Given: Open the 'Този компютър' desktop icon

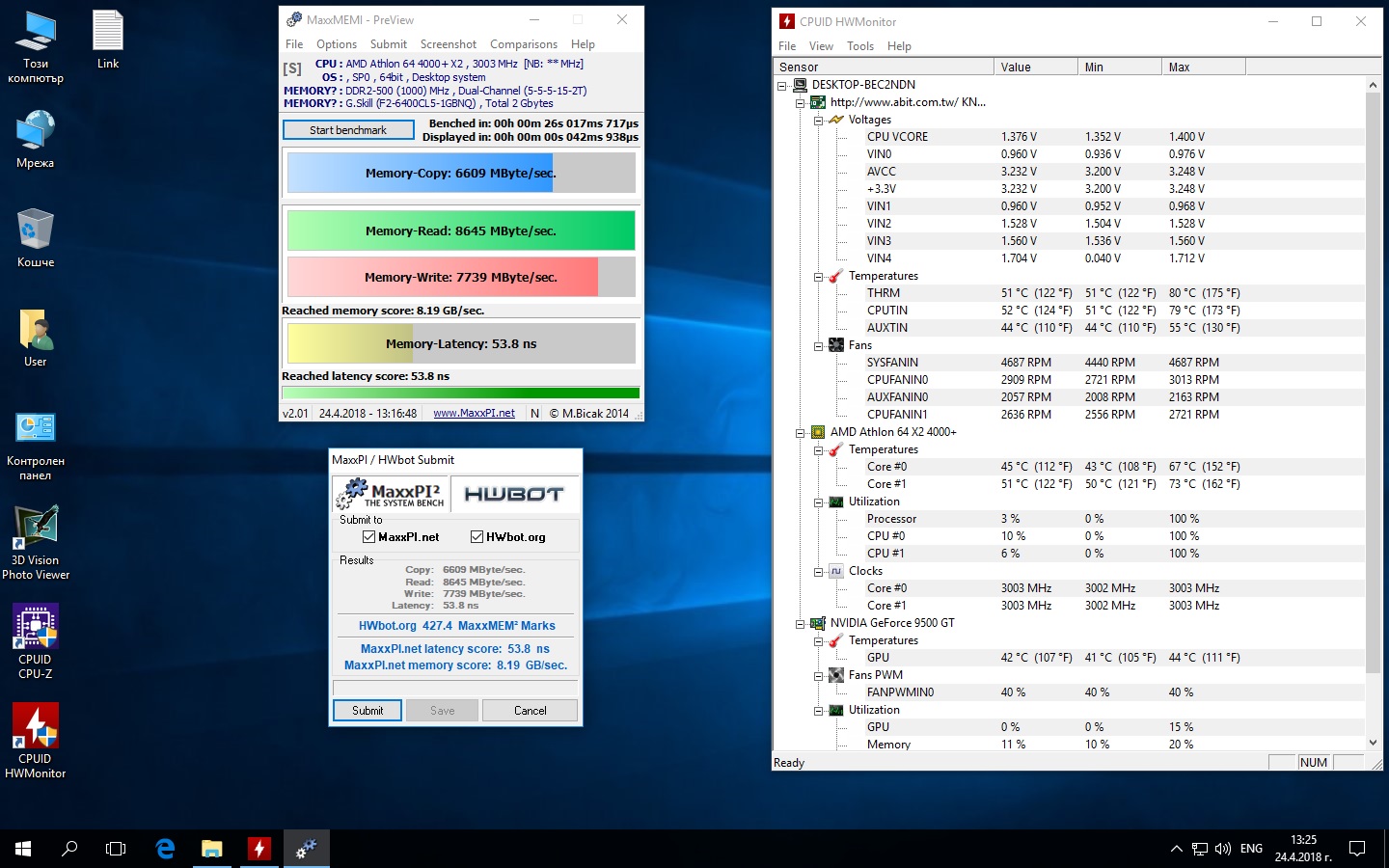Looking at the screenshot, I should pyautogui.click(x=36, y=47).
